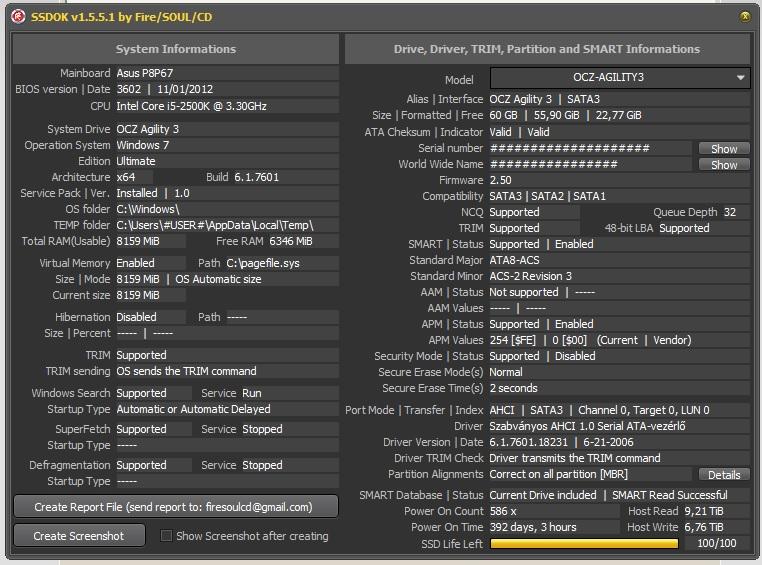Screen dimensions: 762x565
Task: Open Partition Alignments Details
Action: coord(724,475)
